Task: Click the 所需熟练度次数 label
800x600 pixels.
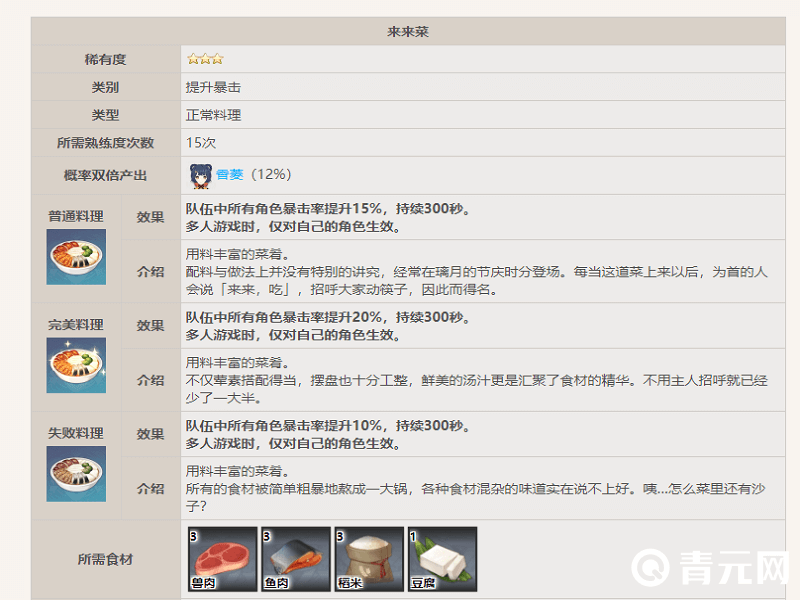Action: click(x=105, y=143)
